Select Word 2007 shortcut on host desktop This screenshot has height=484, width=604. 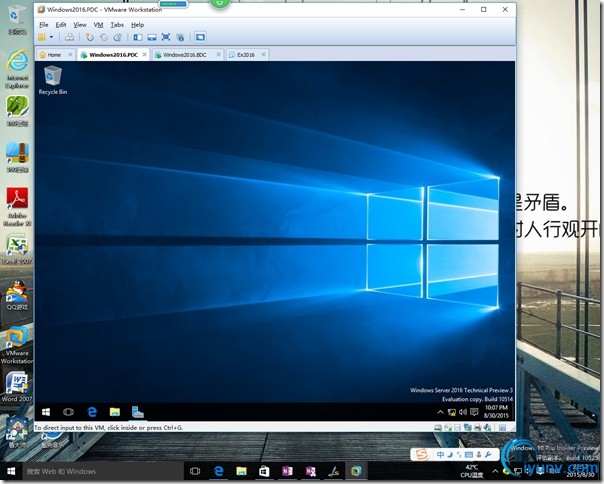point(17,387)
